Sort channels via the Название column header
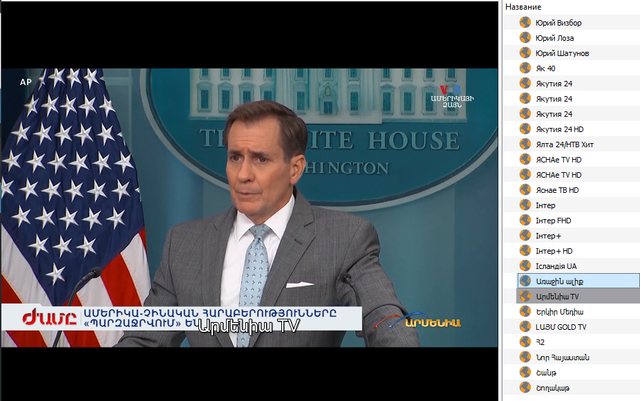The image size is (640, 401). (x=523, y=7)
